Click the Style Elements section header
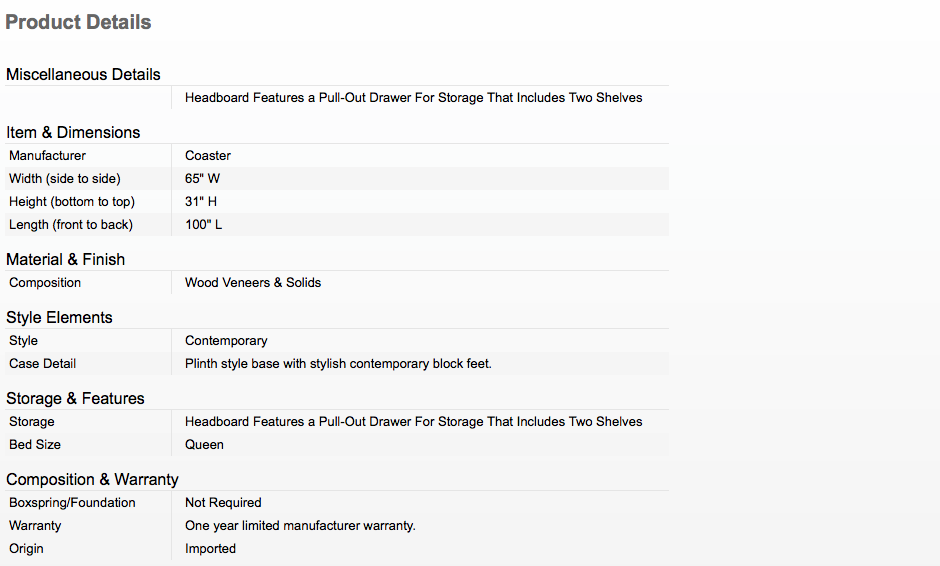The width and height of the screenshot is (940, 566). pos(59,318)
